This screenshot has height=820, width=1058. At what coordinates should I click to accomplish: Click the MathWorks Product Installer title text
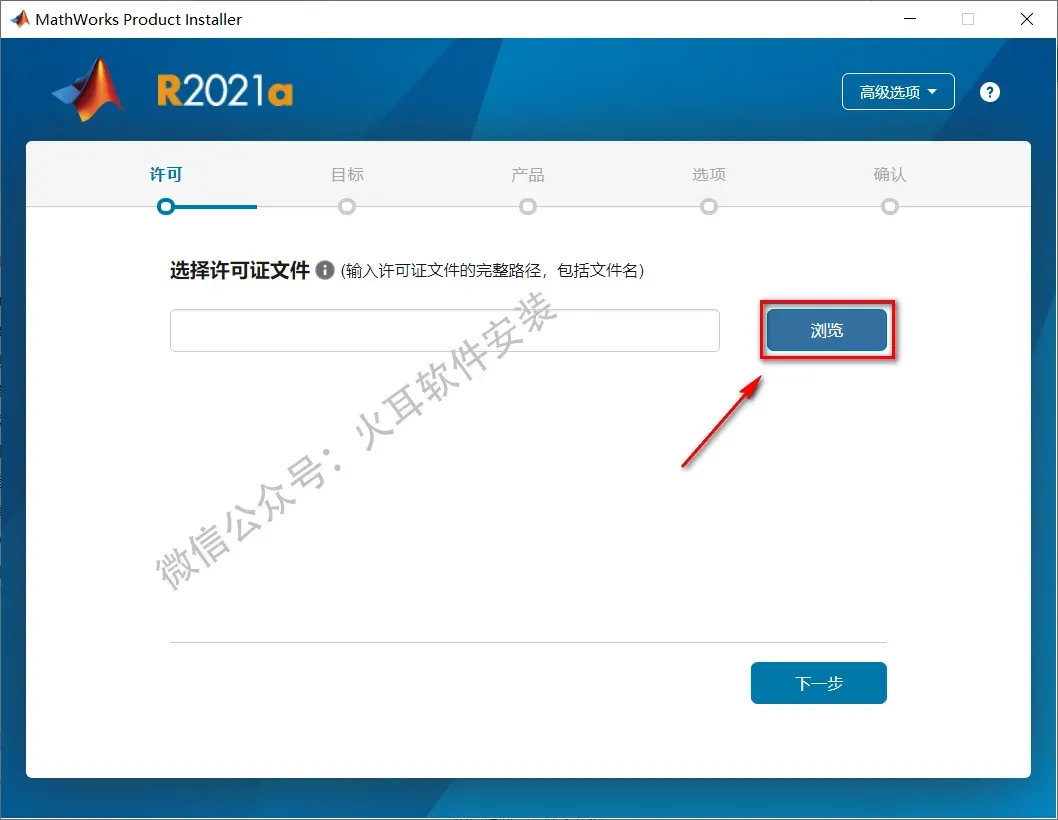point(138,20)
